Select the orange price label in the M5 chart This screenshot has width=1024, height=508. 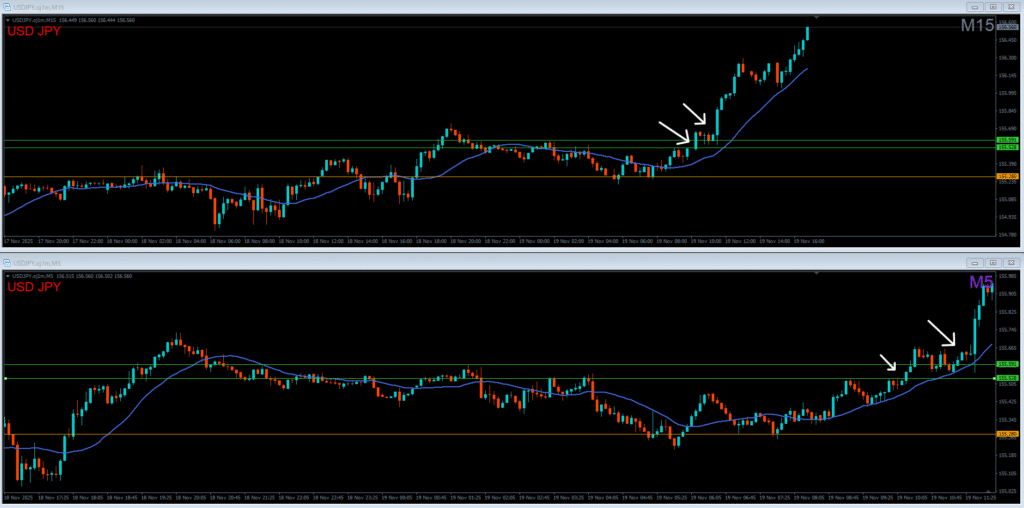coord(1008,434)
